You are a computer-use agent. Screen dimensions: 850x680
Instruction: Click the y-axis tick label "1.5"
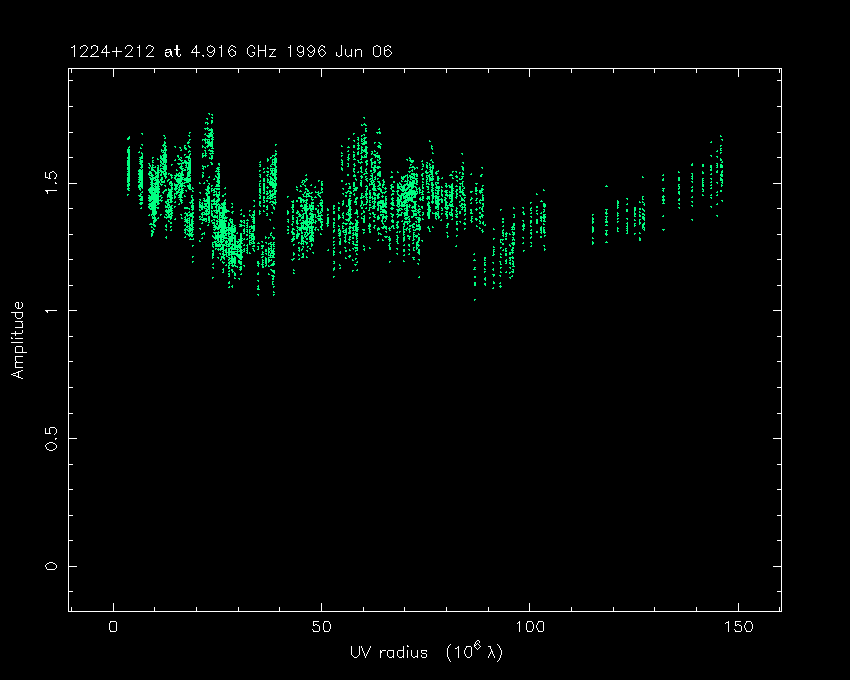[x=54, y=182]
